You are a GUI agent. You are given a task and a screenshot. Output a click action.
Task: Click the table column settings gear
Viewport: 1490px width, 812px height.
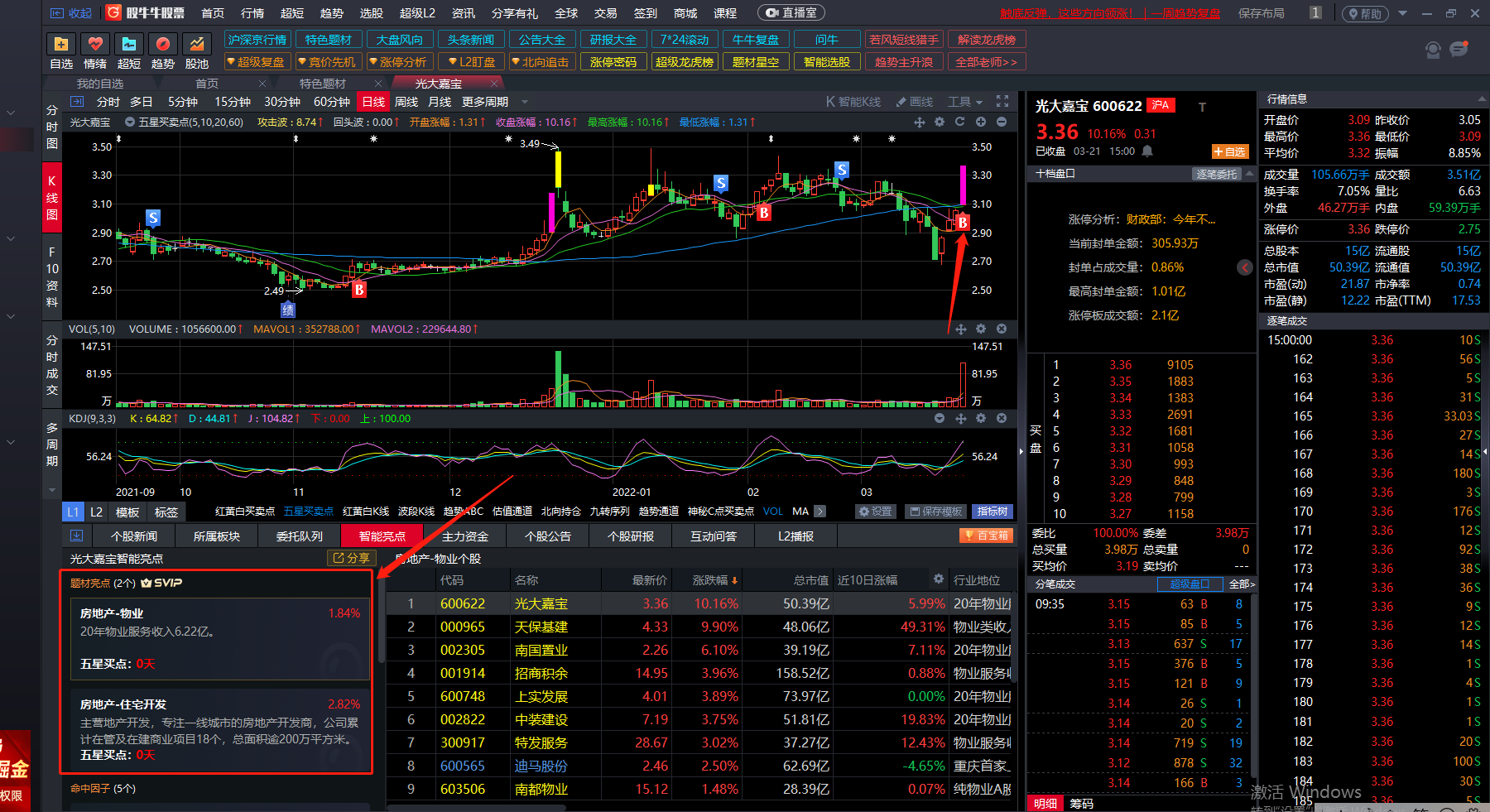click(x=939, y=579)
